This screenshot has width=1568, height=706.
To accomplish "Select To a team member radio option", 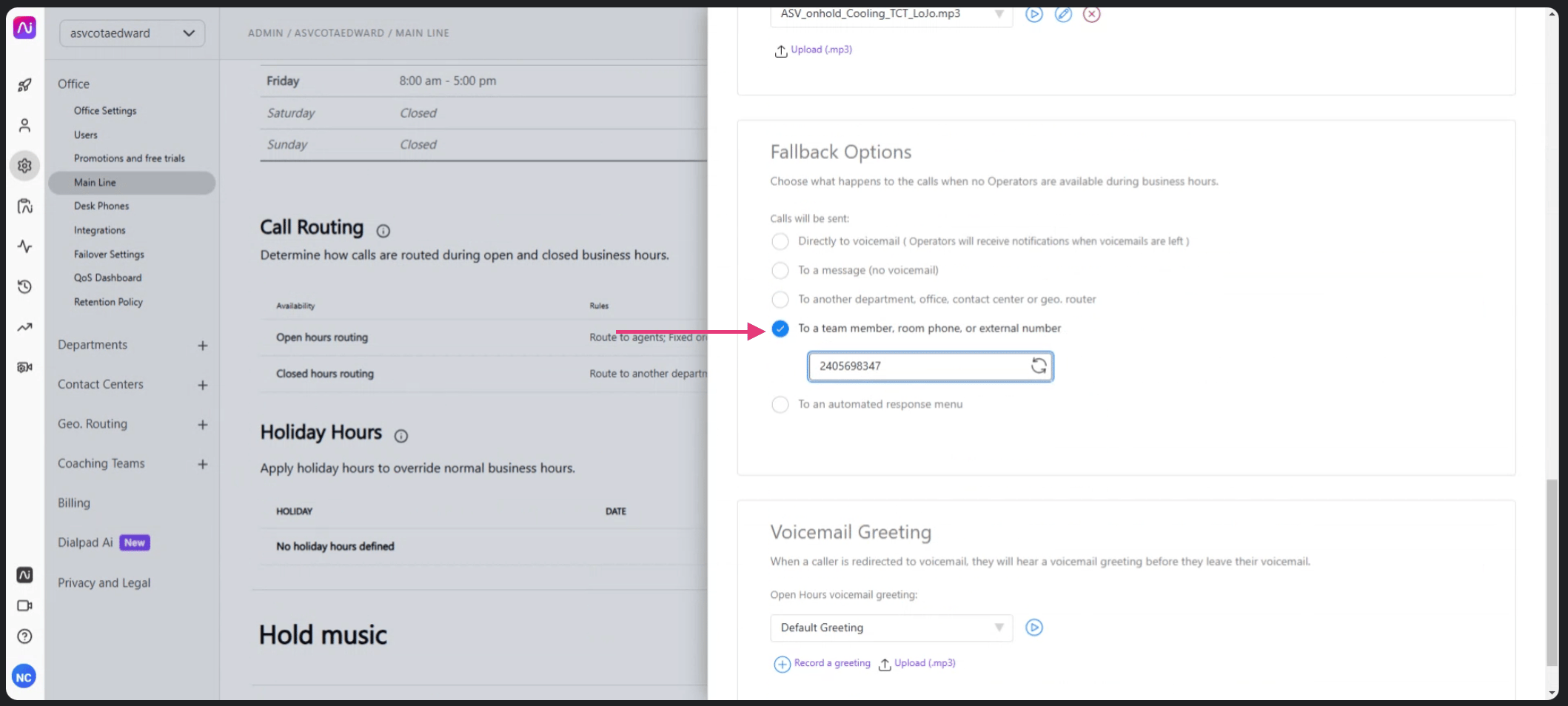I will [x=780, y=329].
